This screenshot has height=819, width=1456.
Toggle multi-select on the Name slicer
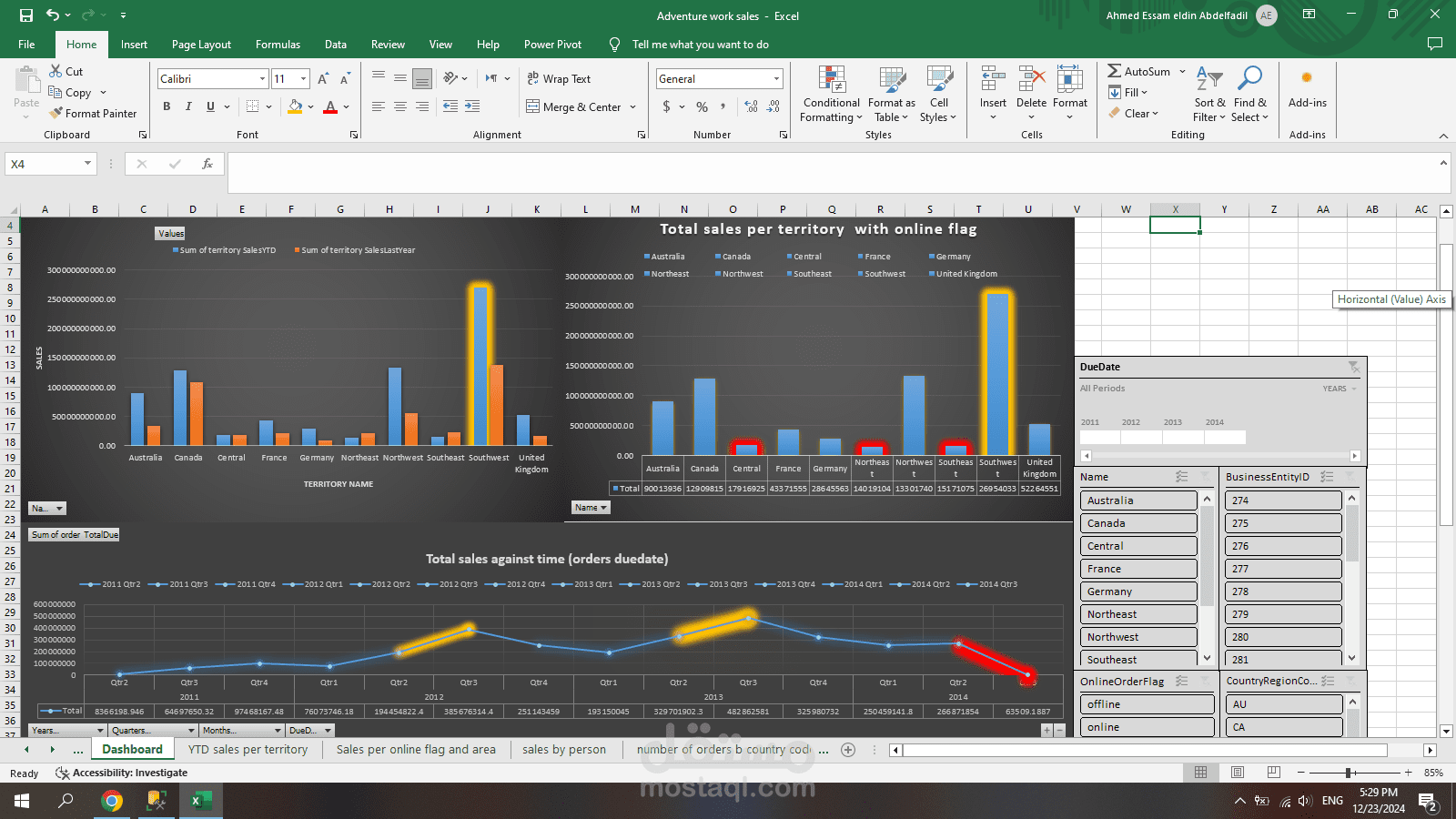pos(1181,477)
